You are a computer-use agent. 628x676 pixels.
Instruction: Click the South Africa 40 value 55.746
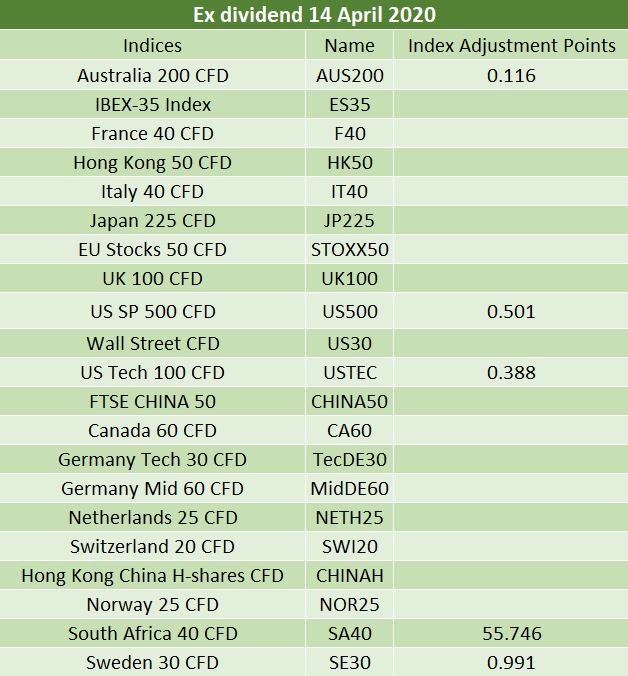(x=512, y=633)
